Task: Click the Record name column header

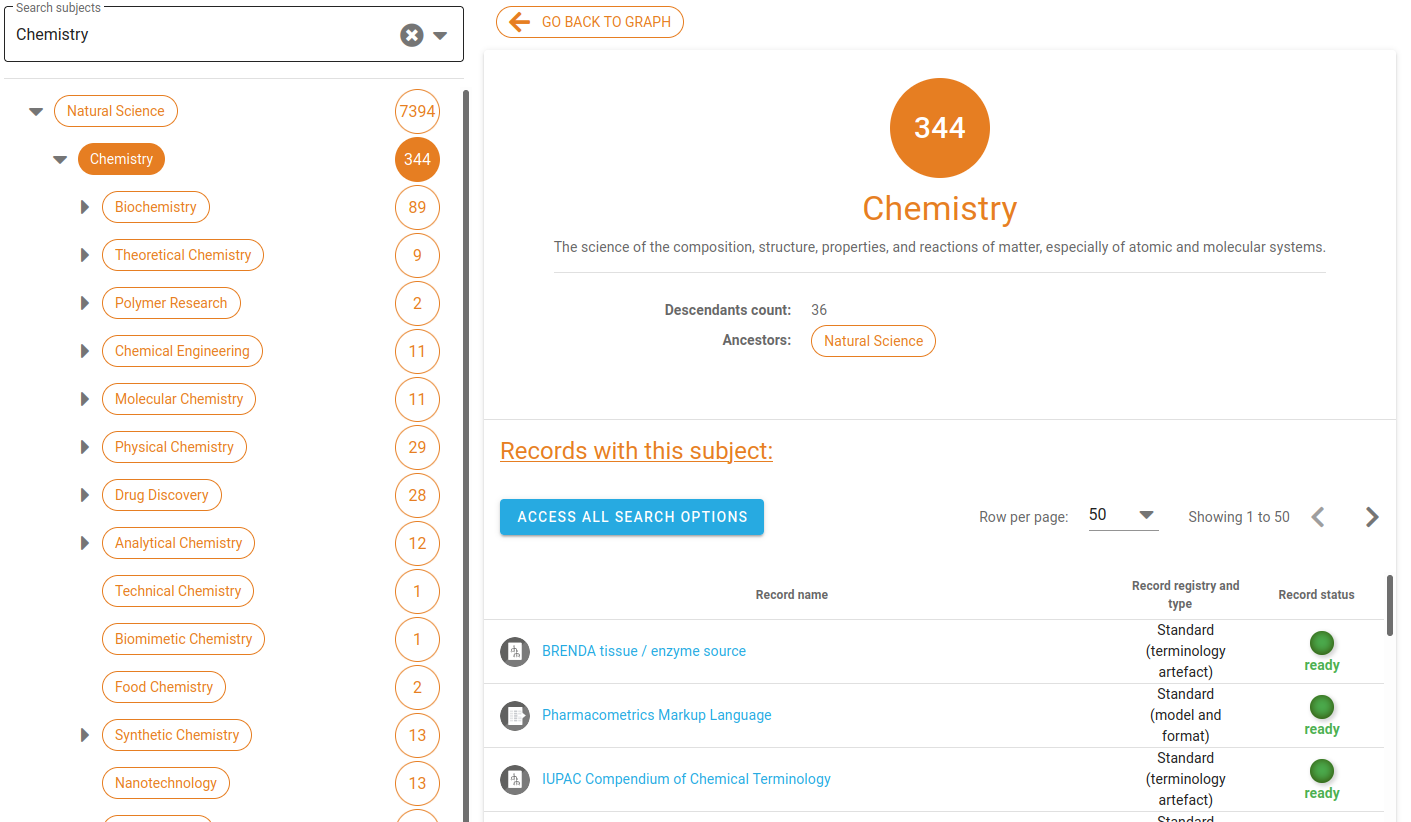Action: point(792,595)
